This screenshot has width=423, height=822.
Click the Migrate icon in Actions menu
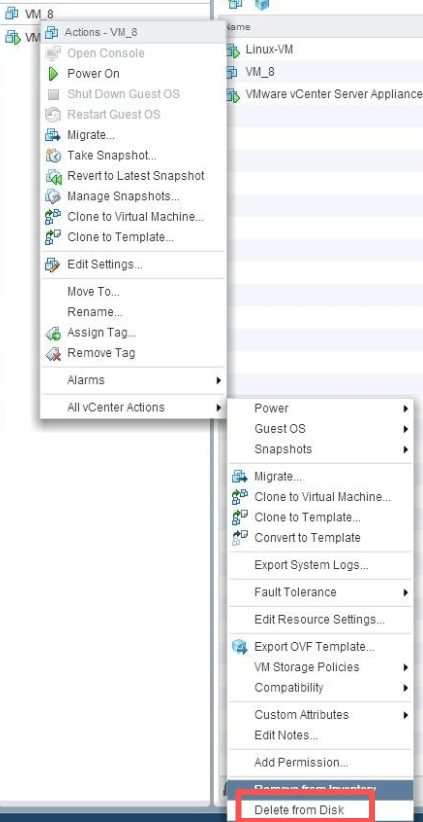pyautogui.click(x=53, y=135)
